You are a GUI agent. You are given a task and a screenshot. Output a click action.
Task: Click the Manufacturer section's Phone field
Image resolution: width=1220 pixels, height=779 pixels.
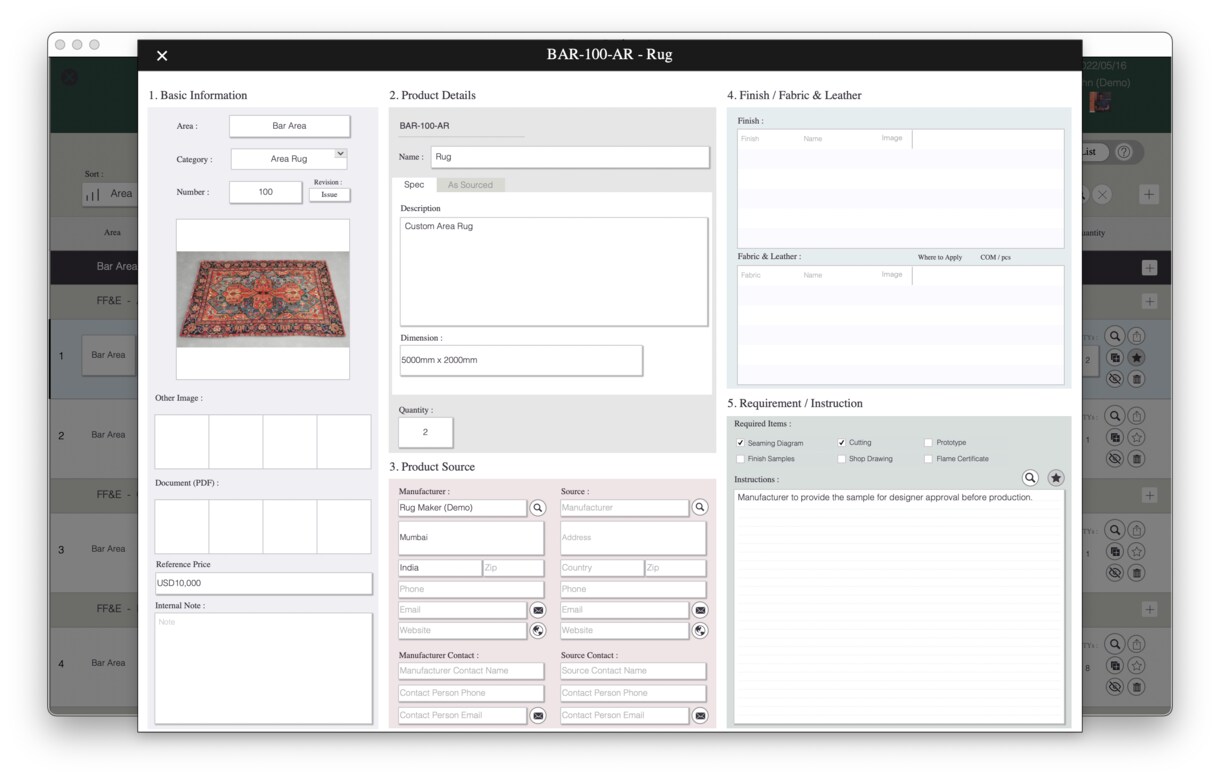coord(471,589)
